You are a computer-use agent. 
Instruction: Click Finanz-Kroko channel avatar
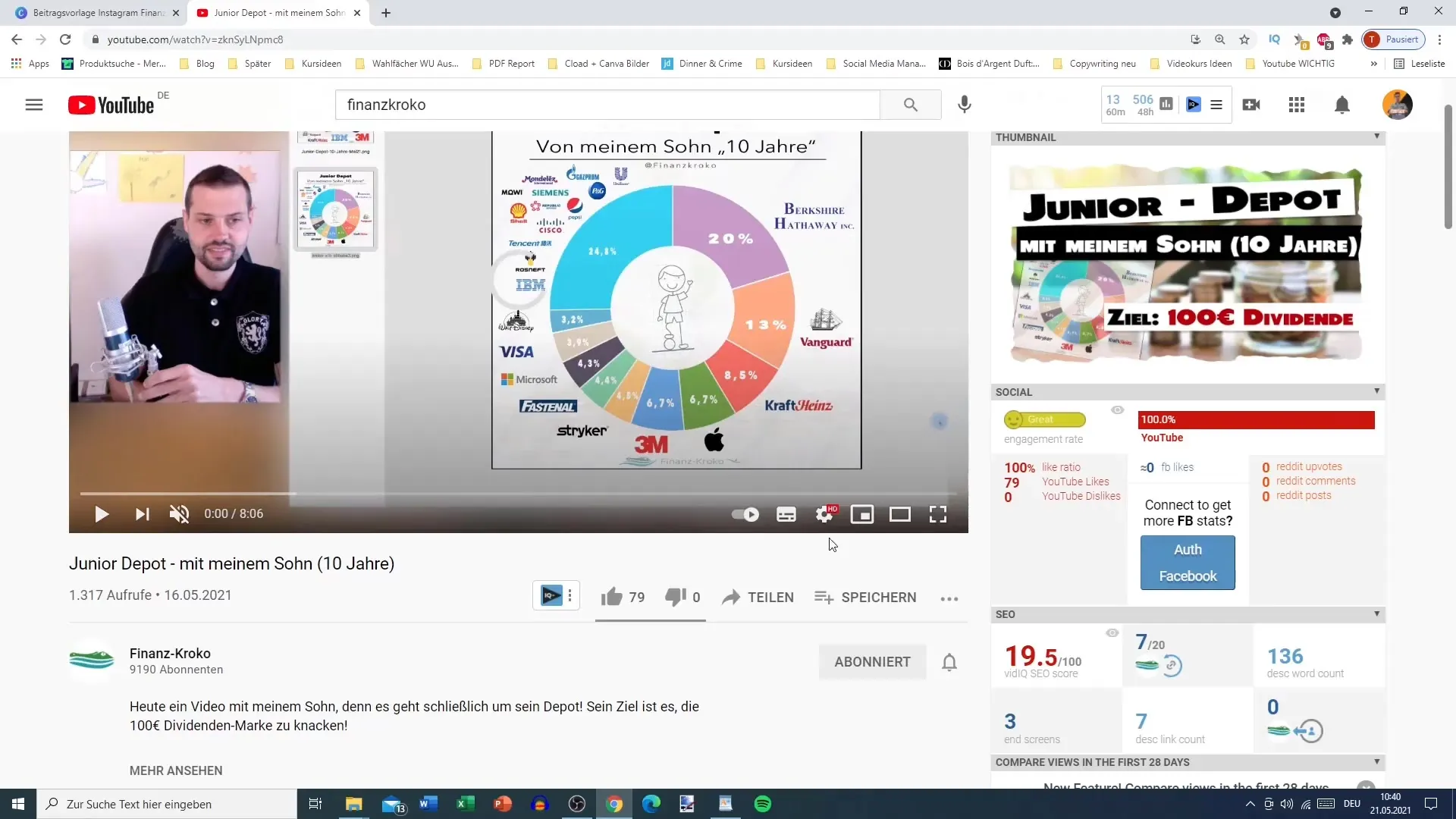click(92, 660)
